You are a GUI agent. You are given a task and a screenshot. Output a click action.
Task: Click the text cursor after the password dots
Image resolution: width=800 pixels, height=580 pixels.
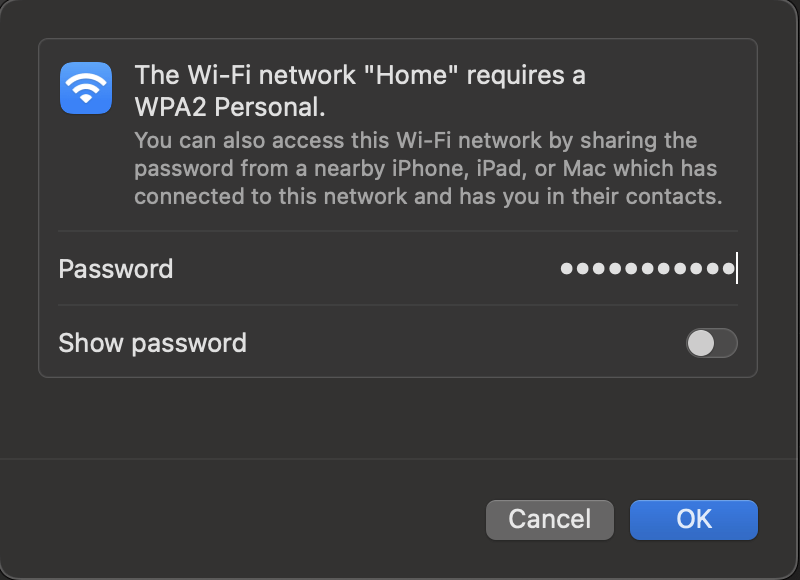(x=737, y=268)
